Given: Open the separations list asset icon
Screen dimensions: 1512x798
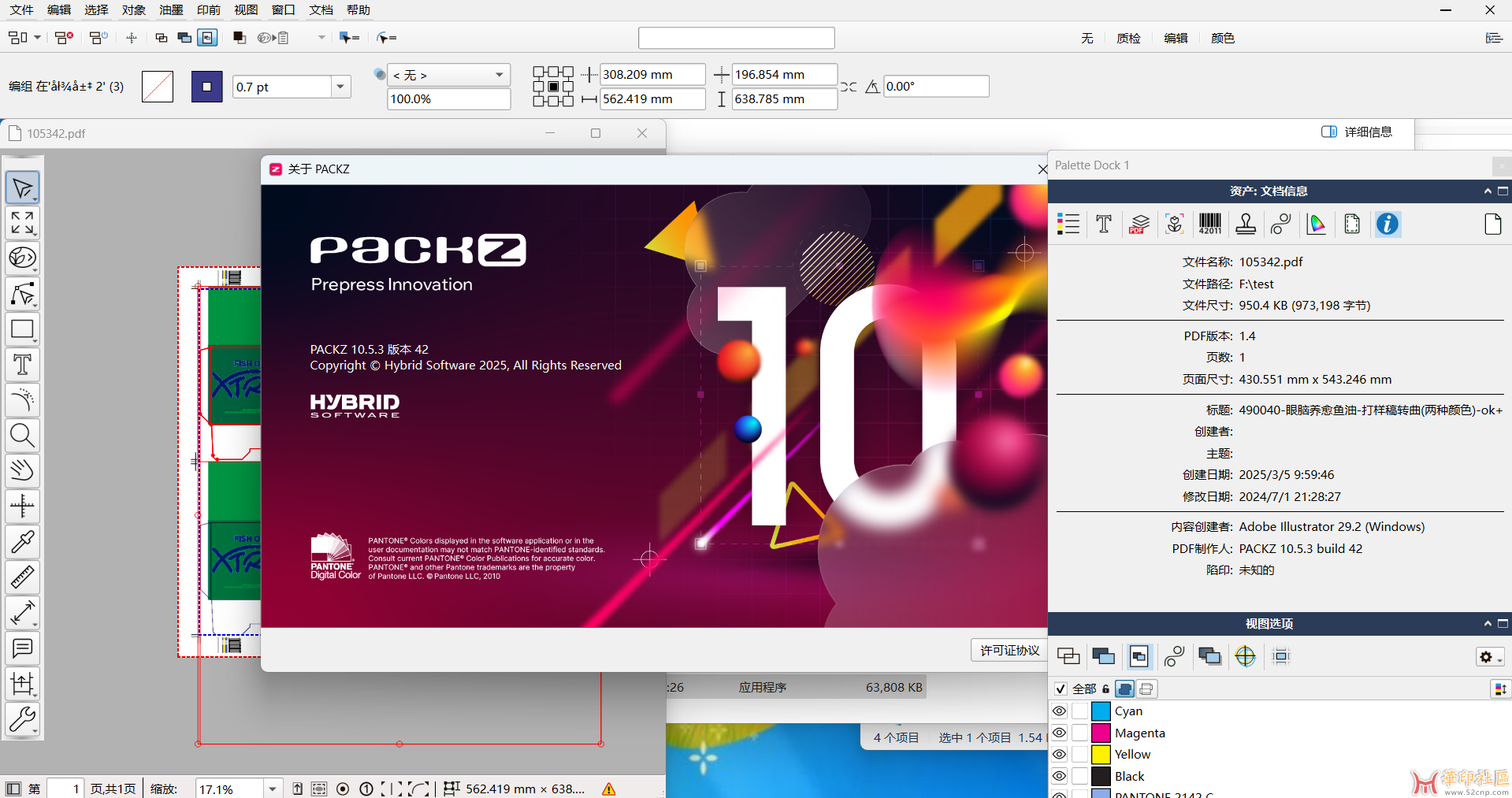Looking at the screenshot, I should (x=1068, y=225).
